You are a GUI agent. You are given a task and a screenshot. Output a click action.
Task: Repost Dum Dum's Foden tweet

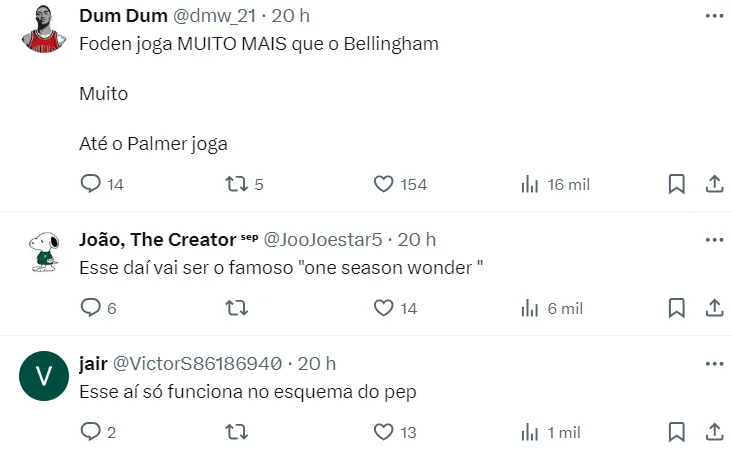235,184
